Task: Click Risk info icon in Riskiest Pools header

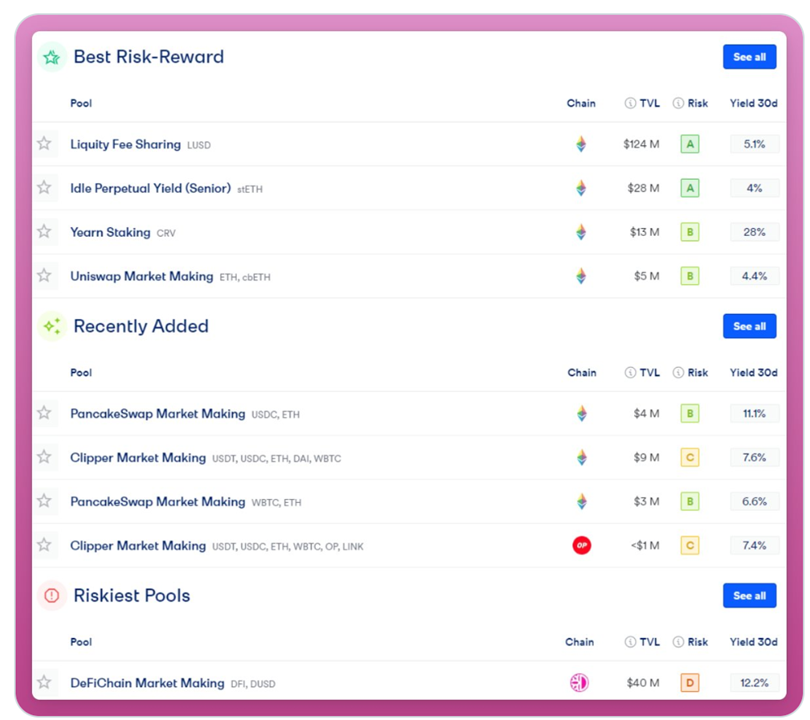Action: (x=678, y=642)
